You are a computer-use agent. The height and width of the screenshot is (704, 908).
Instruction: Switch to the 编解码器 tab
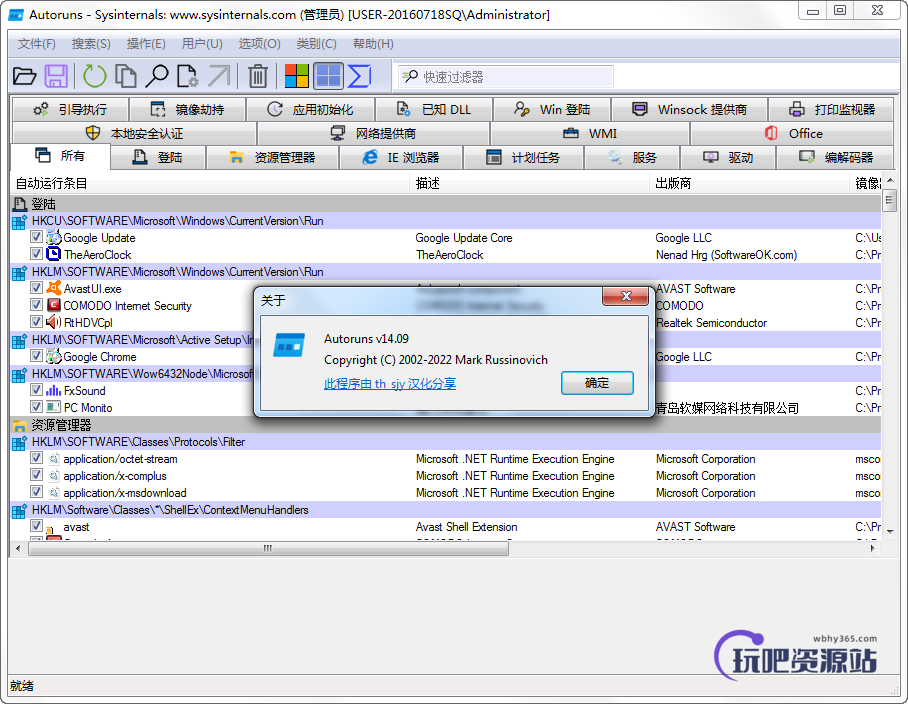click(x=836, y=157)
